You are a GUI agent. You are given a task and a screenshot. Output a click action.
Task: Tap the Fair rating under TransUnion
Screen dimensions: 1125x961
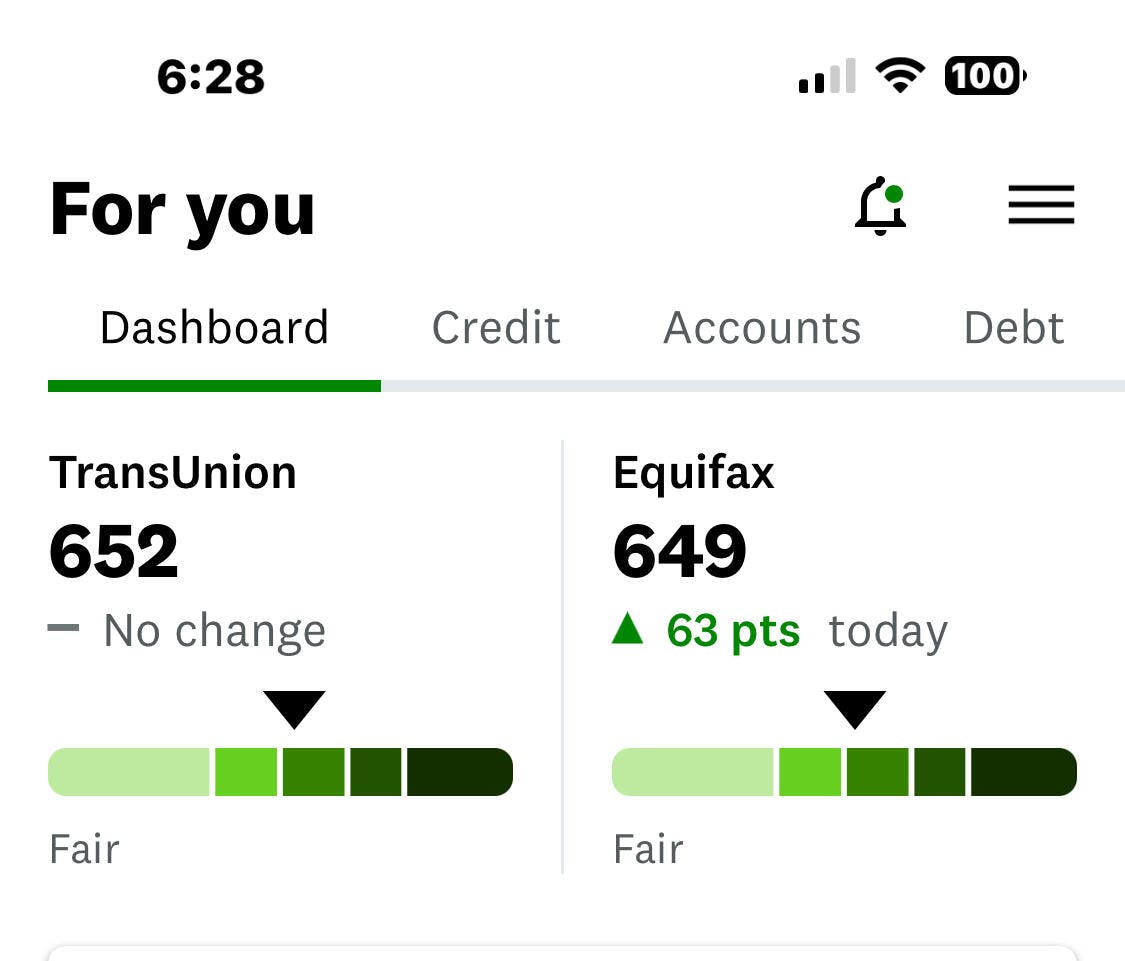click(84, 849)
